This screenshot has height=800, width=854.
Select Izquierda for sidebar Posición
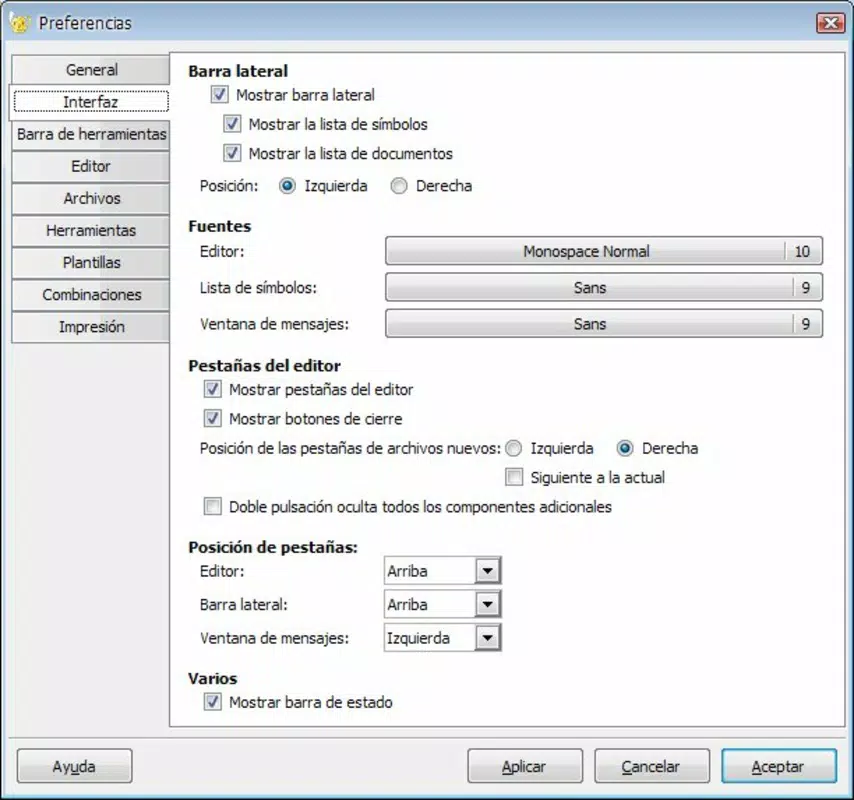coord(287,186)
